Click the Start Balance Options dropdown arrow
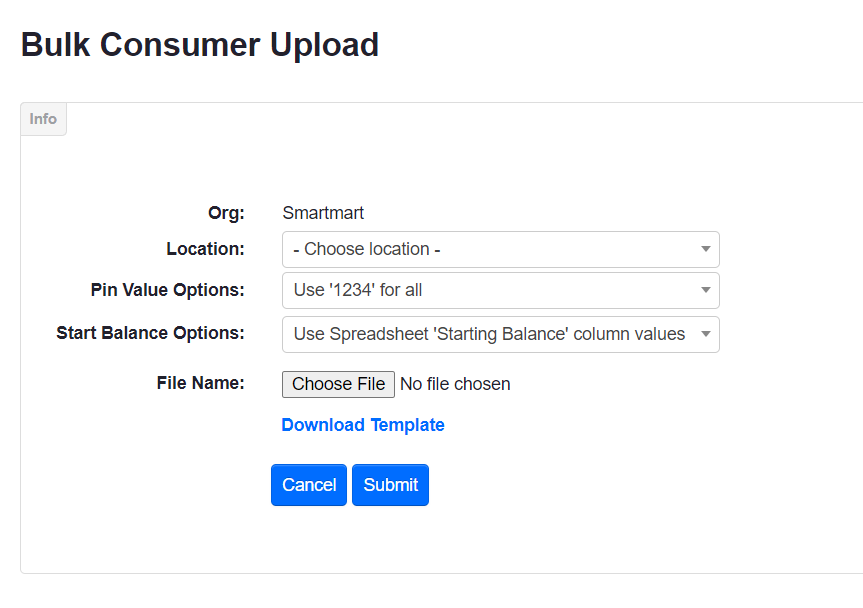Viewport: 863px width, 608px height. pyautogui.click(x=707, y=334)
